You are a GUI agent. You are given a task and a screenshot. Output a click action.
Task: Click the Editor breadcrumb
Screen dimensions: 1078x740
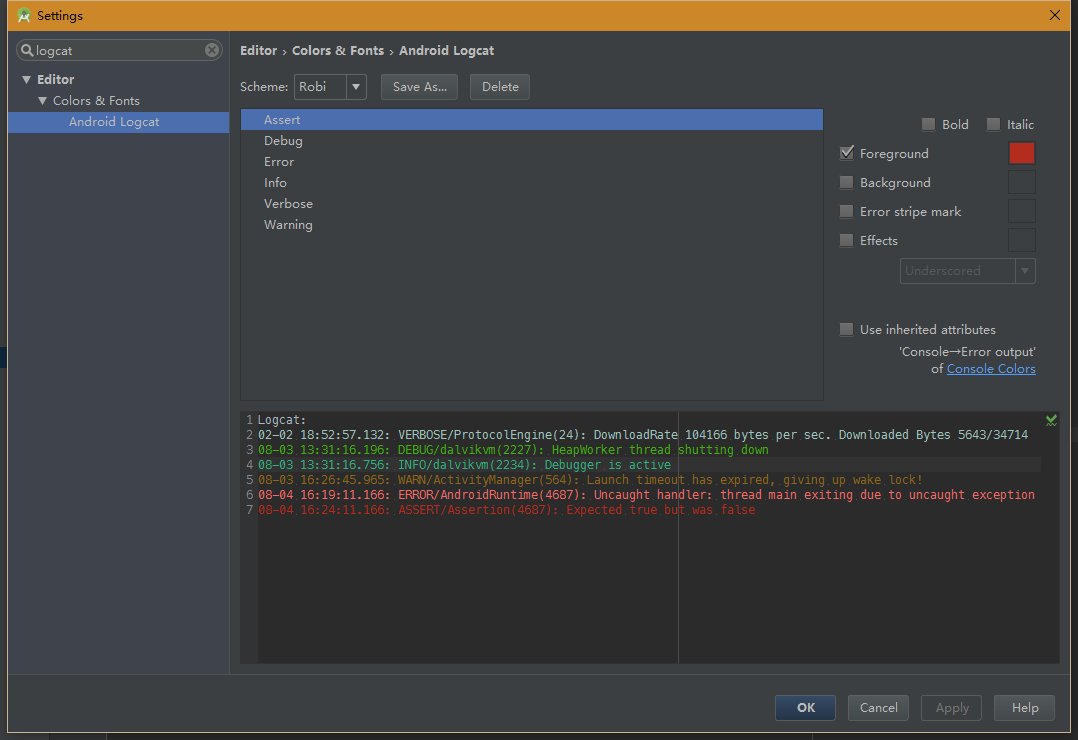pyautogui.click(x=258, y=50)
